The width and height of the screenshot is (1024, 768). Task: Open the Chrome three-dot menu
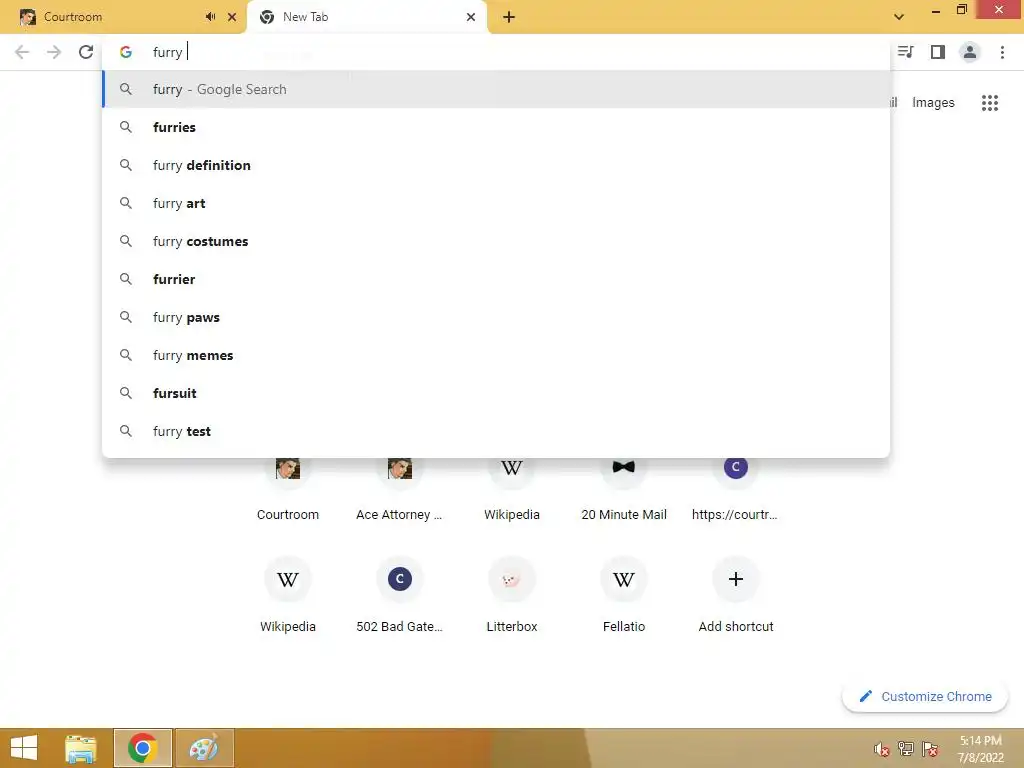point(1002,52)
